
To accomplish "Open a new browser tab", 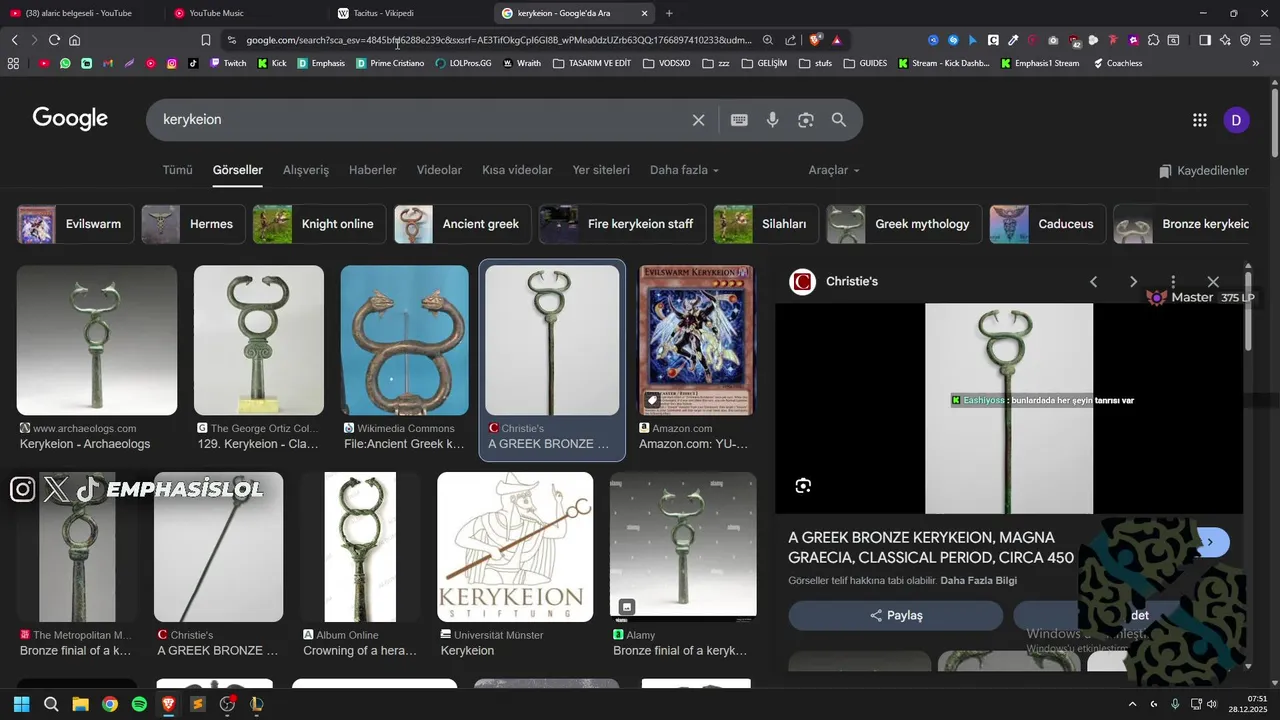I will pos(669,13).
